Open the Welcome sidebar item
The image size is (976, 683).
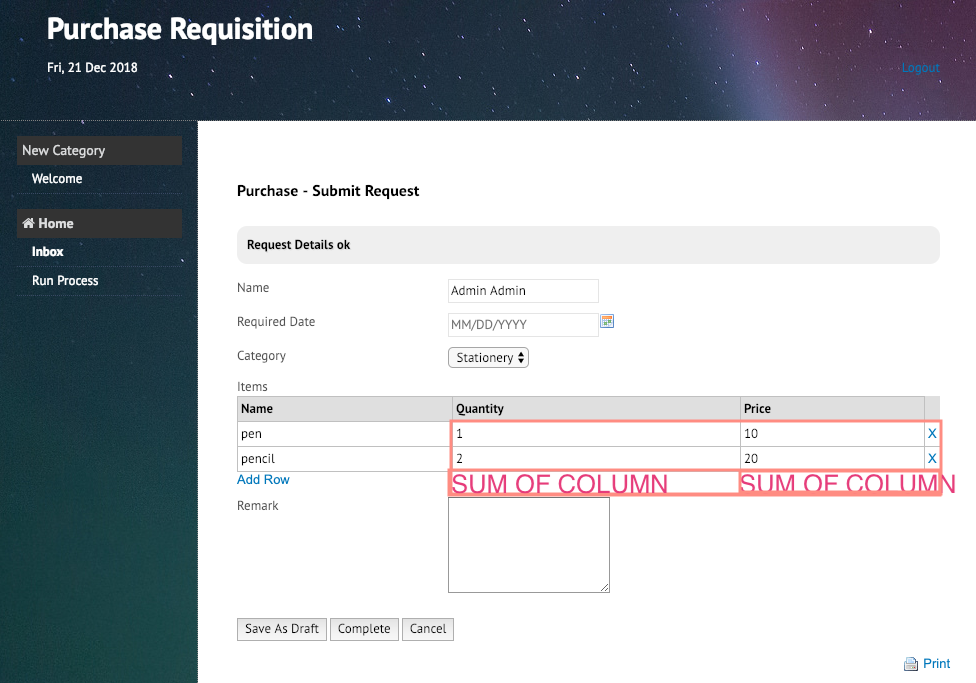click(x=57, y=179)
